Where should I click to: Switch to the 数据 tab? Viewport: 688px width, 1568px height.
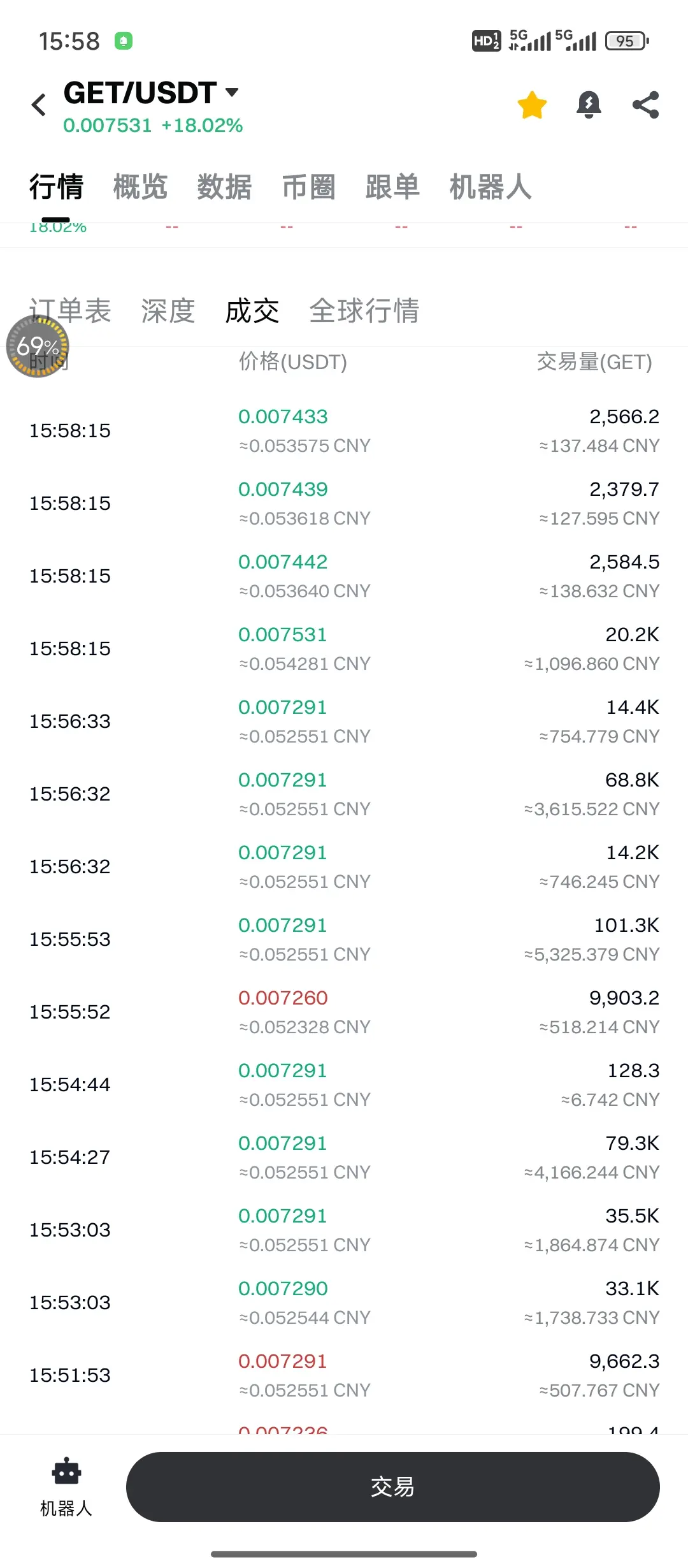(224, 187)
